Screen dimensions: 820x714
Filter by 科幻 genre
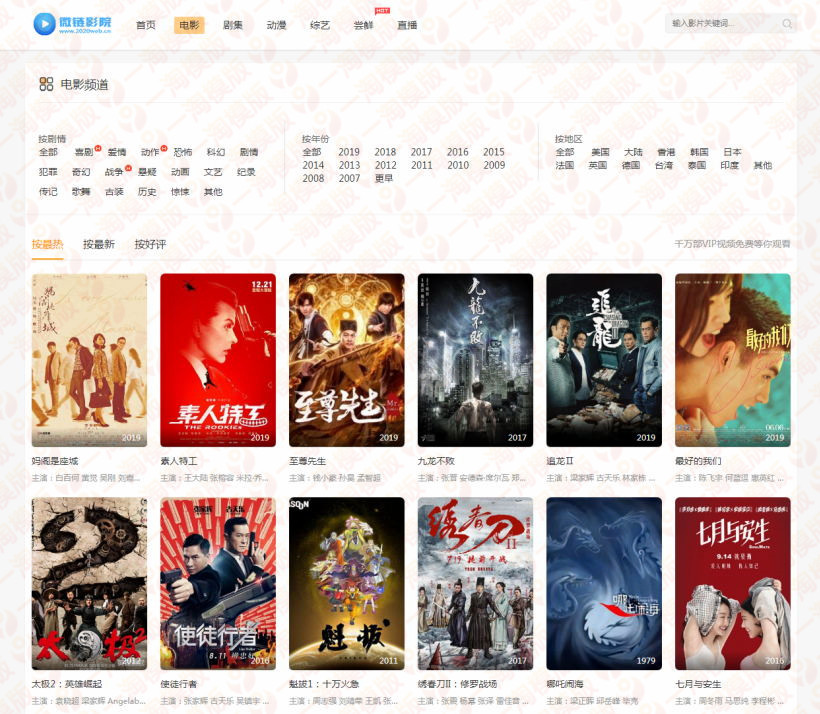(x=215, y=152)
